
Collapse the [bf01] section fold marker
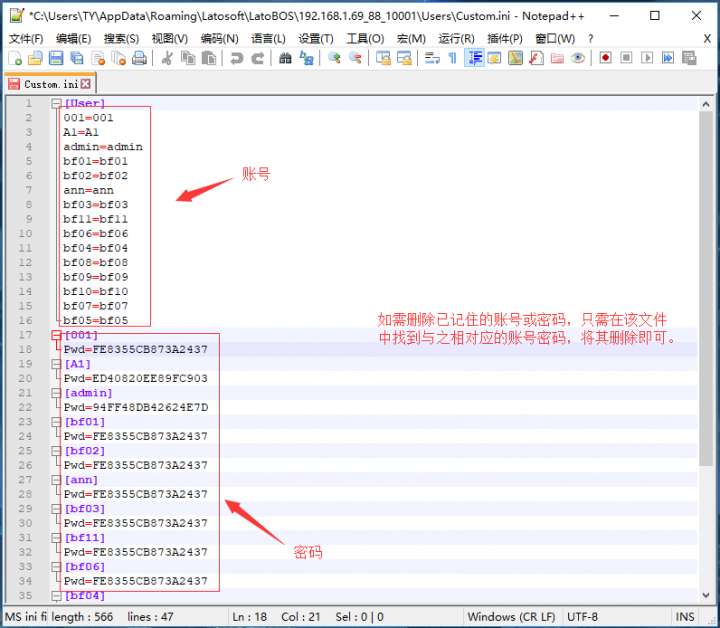(x=56, y=422)
